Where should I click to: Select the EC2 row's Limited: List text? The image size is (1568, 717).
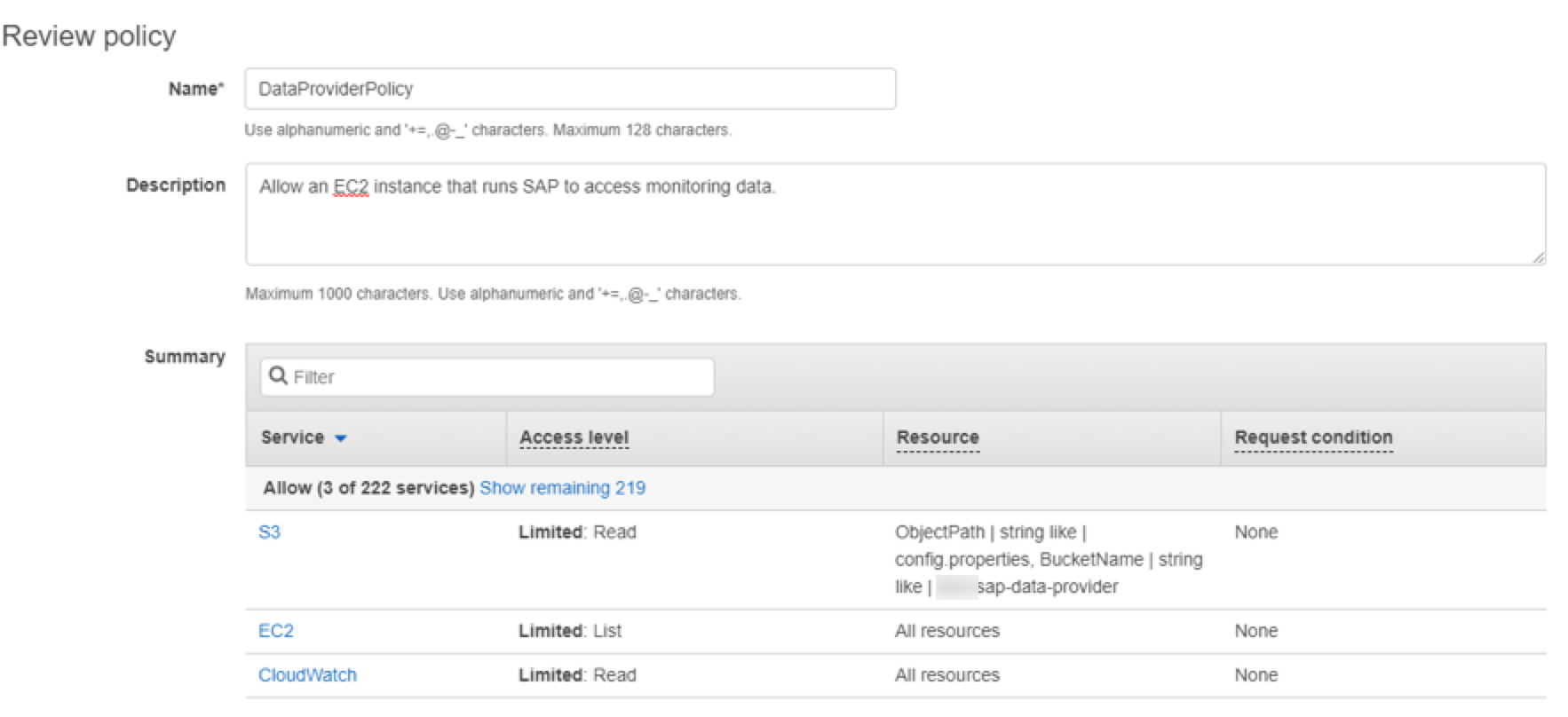coord(570,631)
